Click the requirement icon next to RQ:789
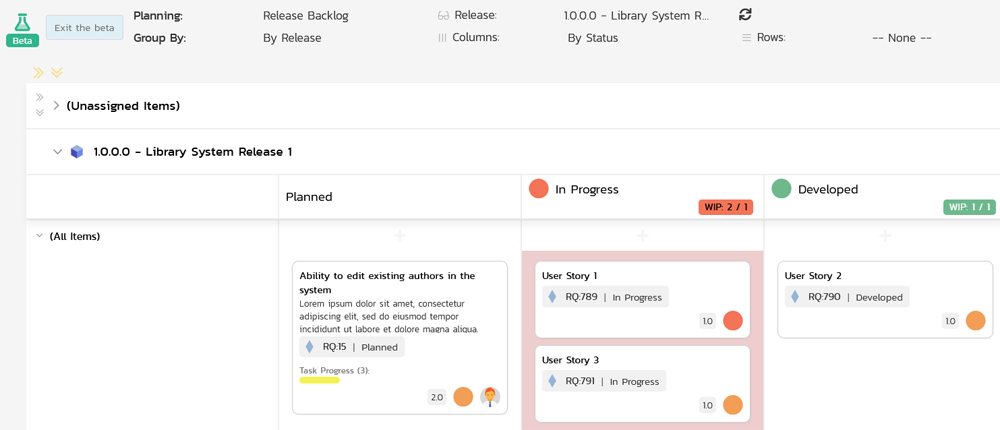The image size is (1000, 430). pos(552,297)
